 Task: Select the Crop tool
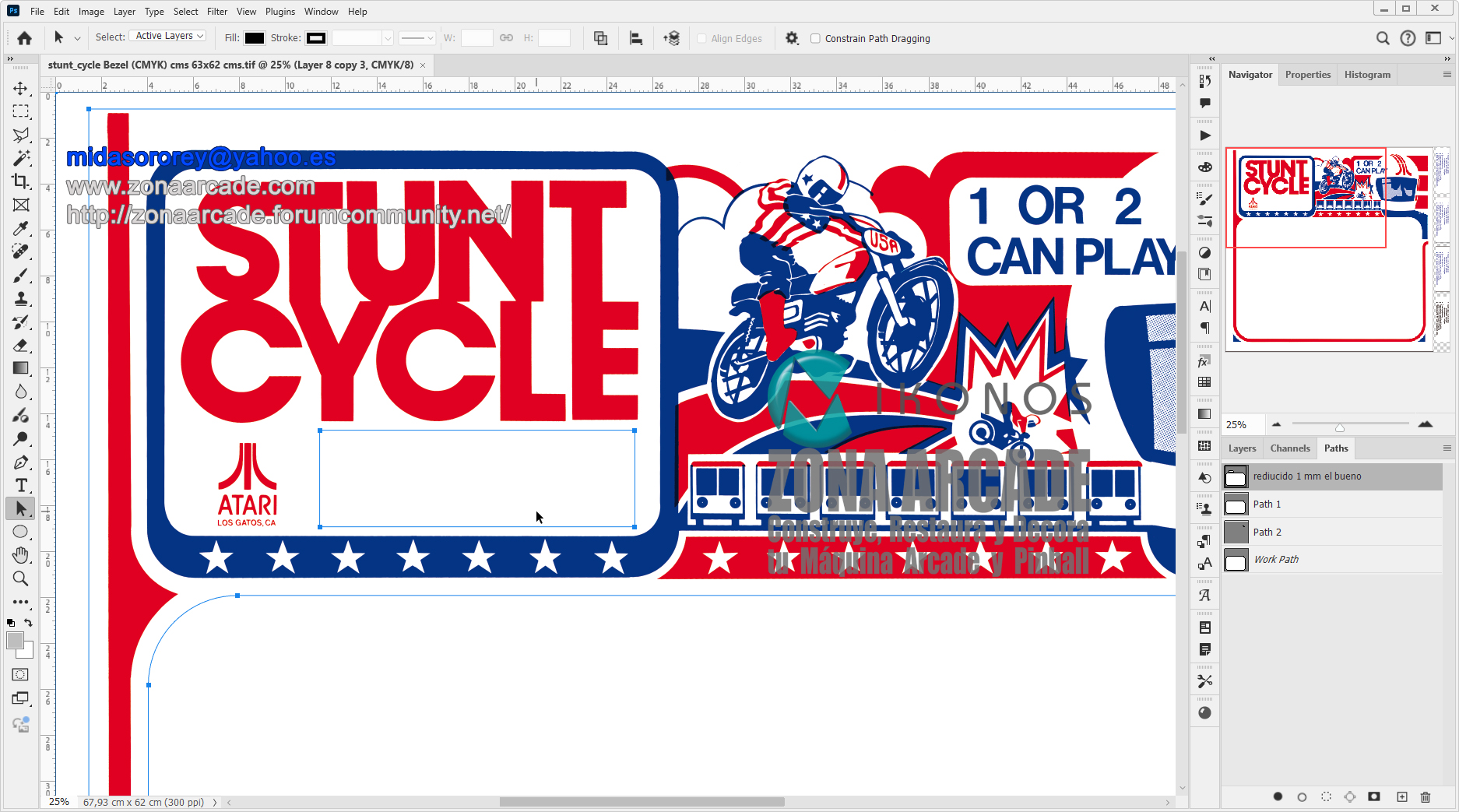pyautogui.click(x=21, y=181)
